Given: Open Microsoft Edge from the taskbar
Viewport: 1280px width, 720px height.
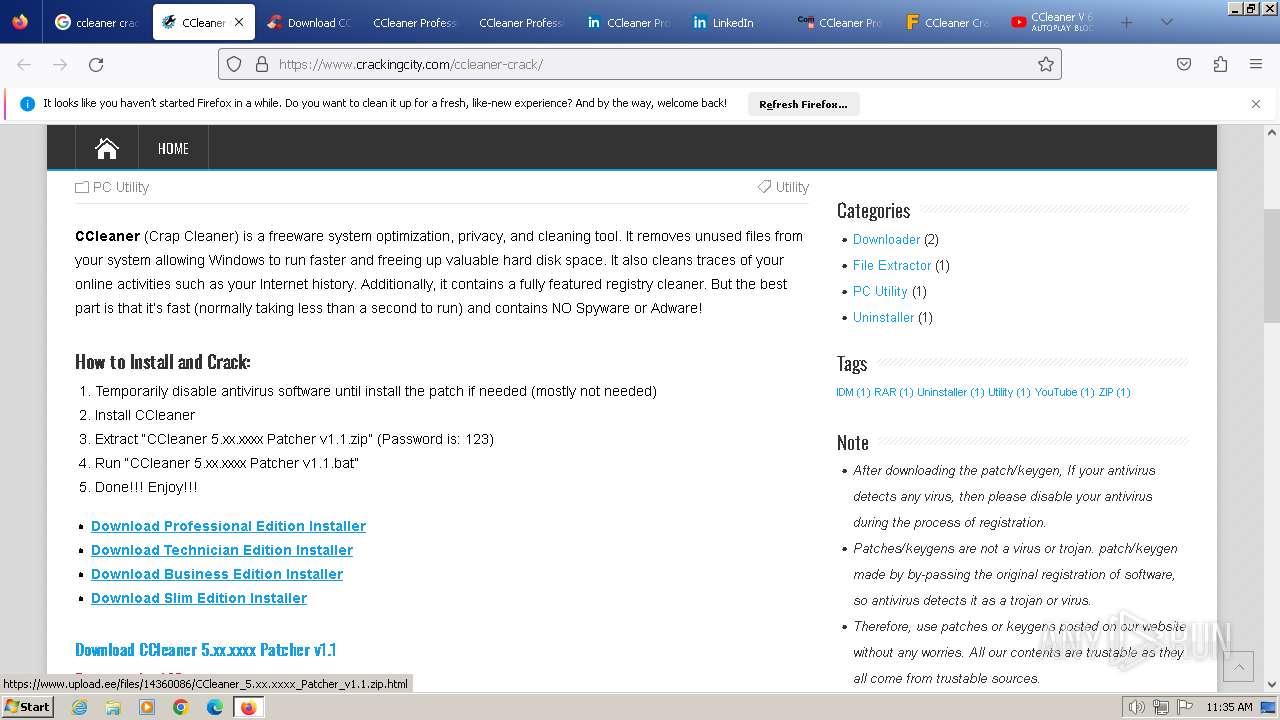Looking at the screenshot, I should tap(215, 707).
